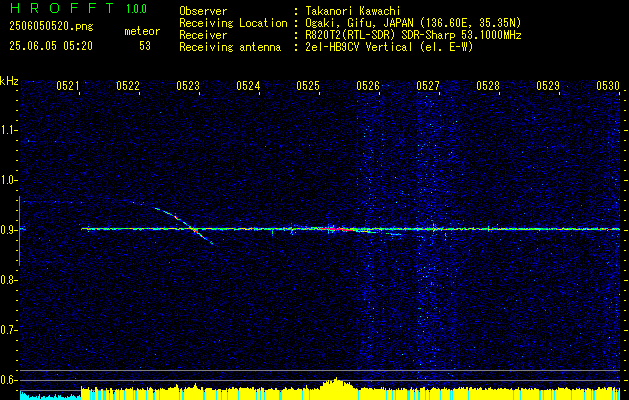This screenshot has height=400, width=629.
Task: Click the Receiving Location label
Action: 233,23
